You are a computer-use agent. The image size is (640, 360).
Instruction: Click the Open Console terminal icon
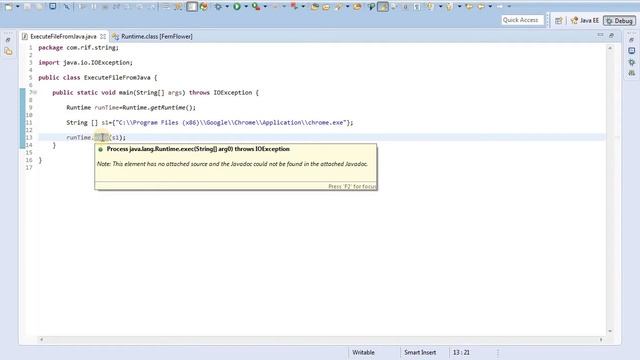[x=53, y=6]
